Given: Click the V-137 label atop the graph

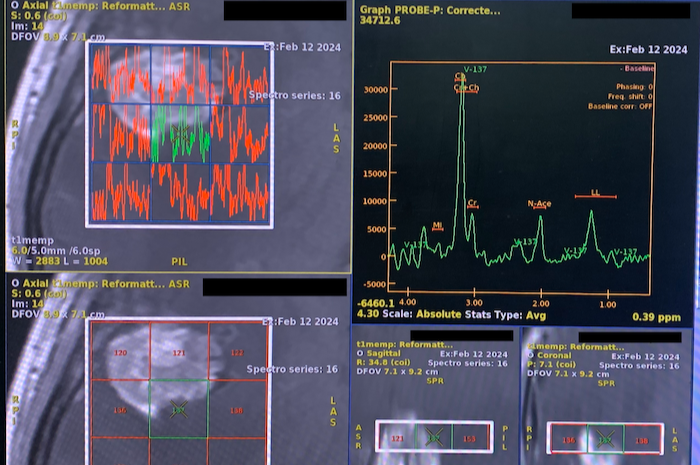Looking at the screenshot, I should coord(475,69).
